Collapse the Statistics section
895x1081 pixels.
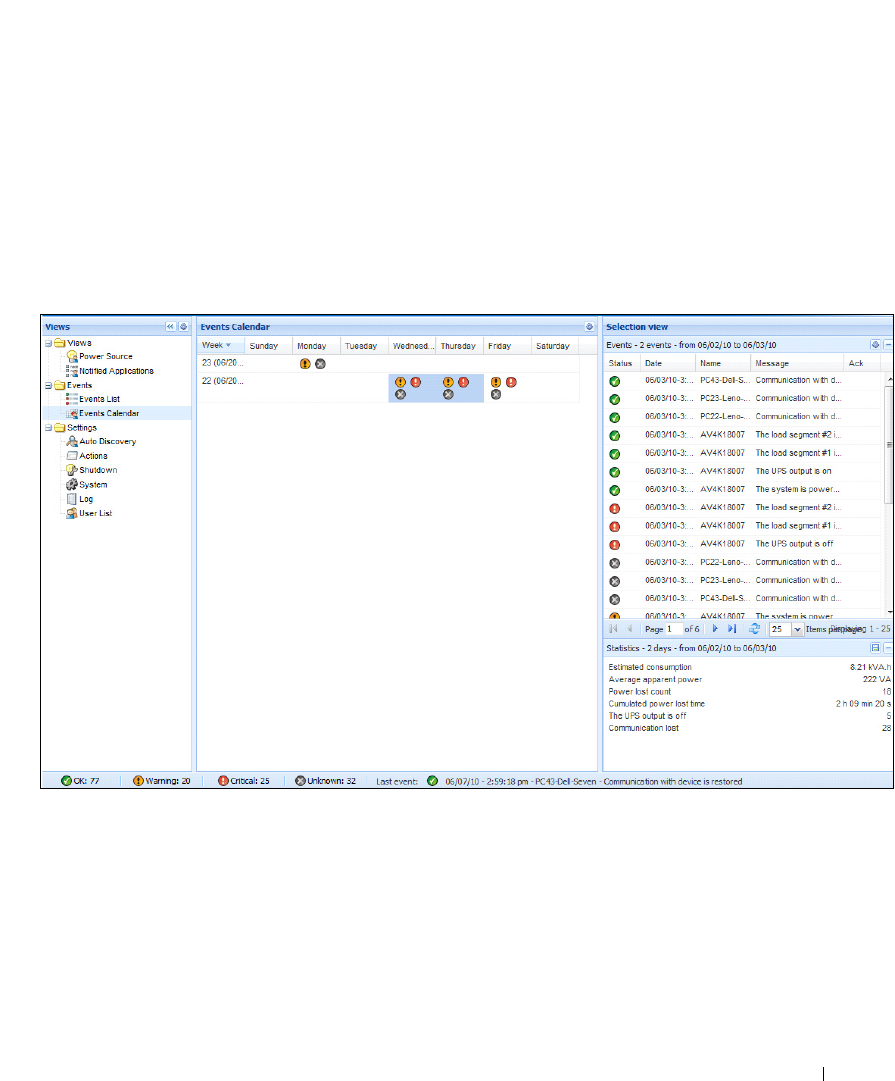pos(889,648)
